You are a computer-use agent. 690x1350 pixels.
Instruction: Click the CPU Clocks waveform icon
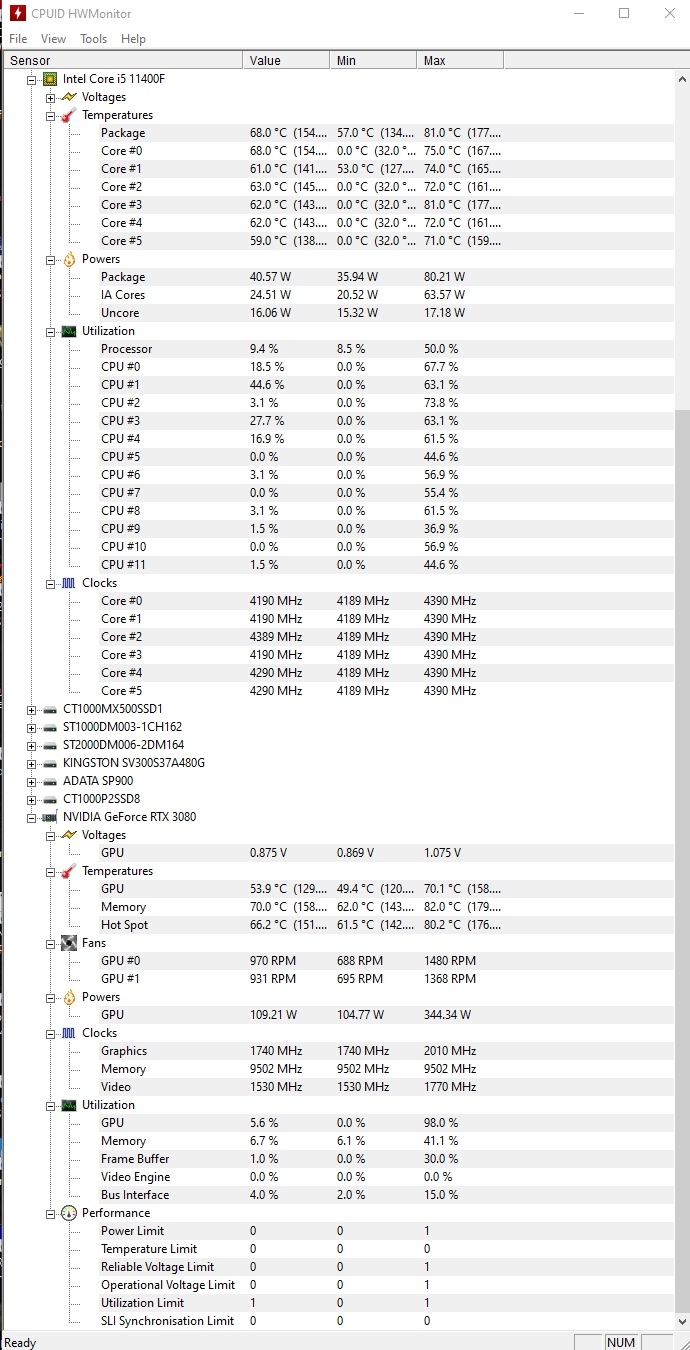(x=68, y=583)
